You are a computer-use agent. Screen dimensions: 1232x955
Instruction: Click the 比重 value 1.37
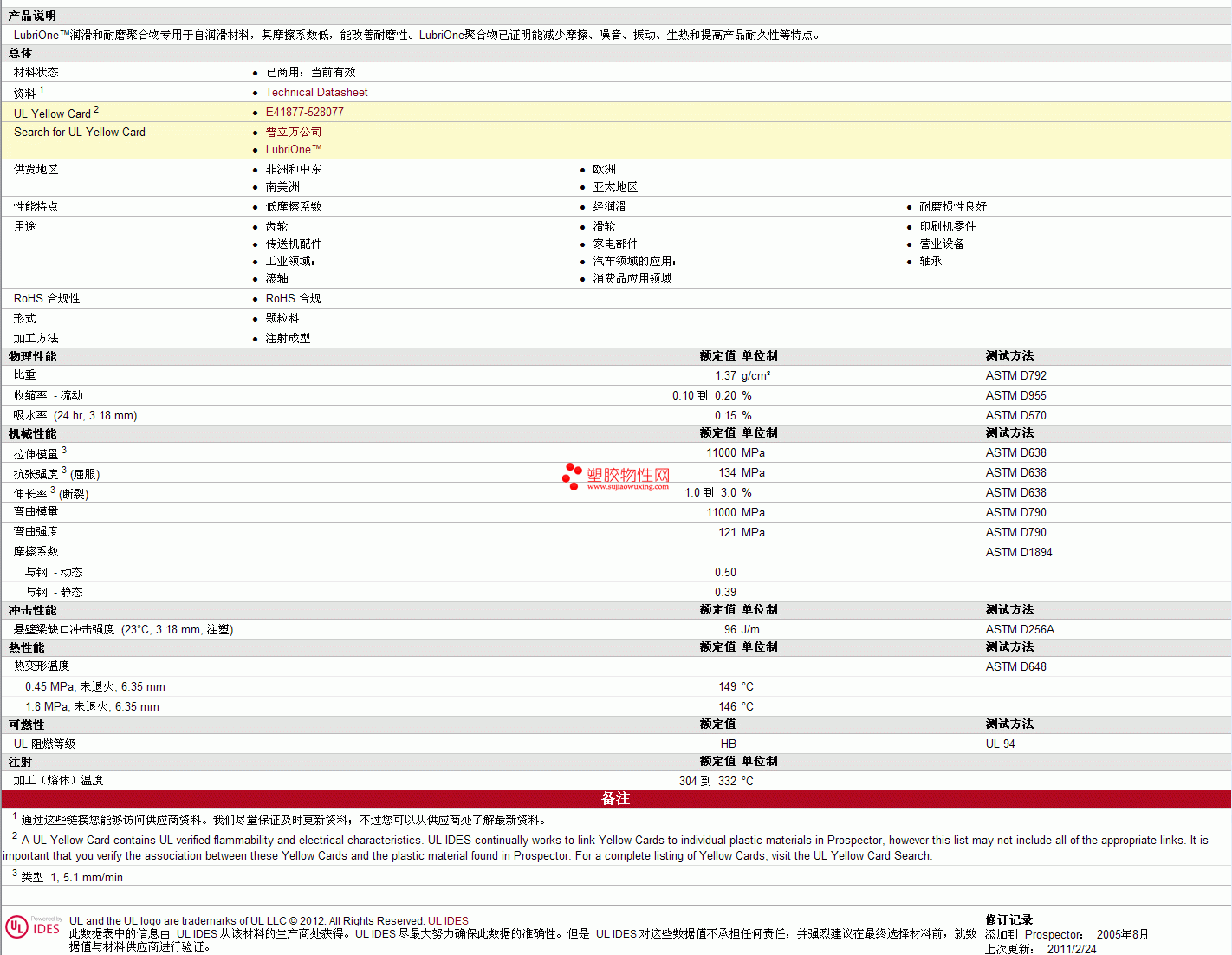pyautogui.click(x=725, y=375)
